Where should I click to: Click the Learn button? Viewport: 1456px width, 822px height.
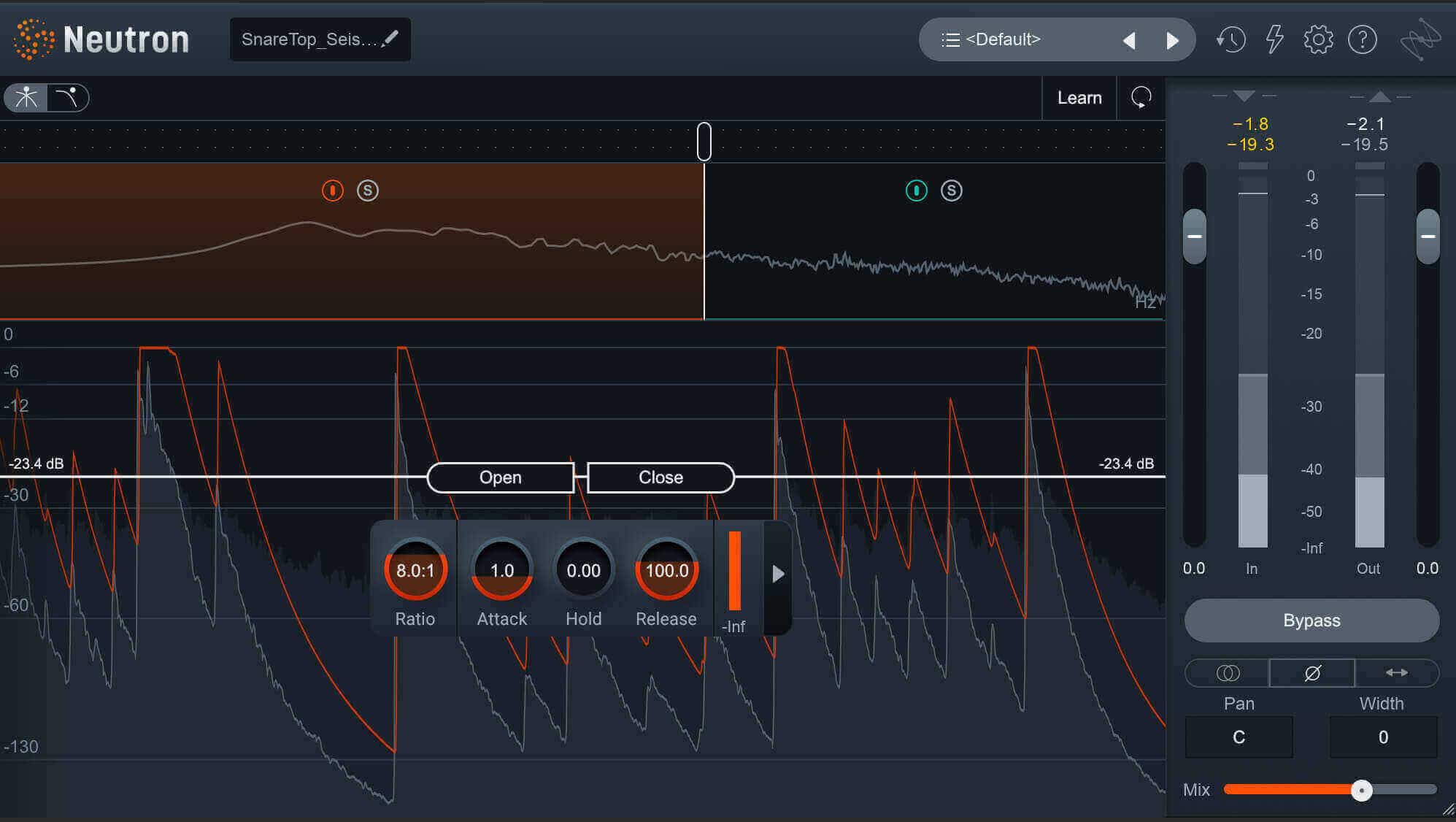[1079, 98]
